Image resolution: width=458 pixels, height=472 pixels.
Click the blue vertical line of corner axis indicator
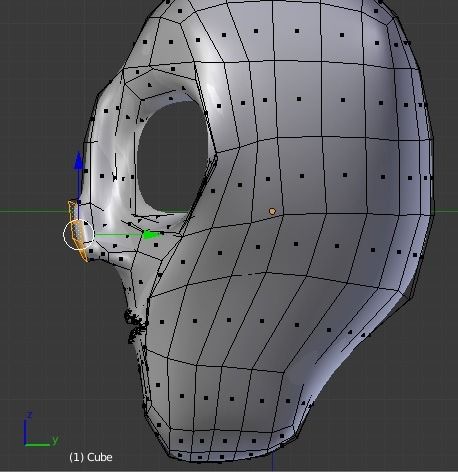[25, 432]
